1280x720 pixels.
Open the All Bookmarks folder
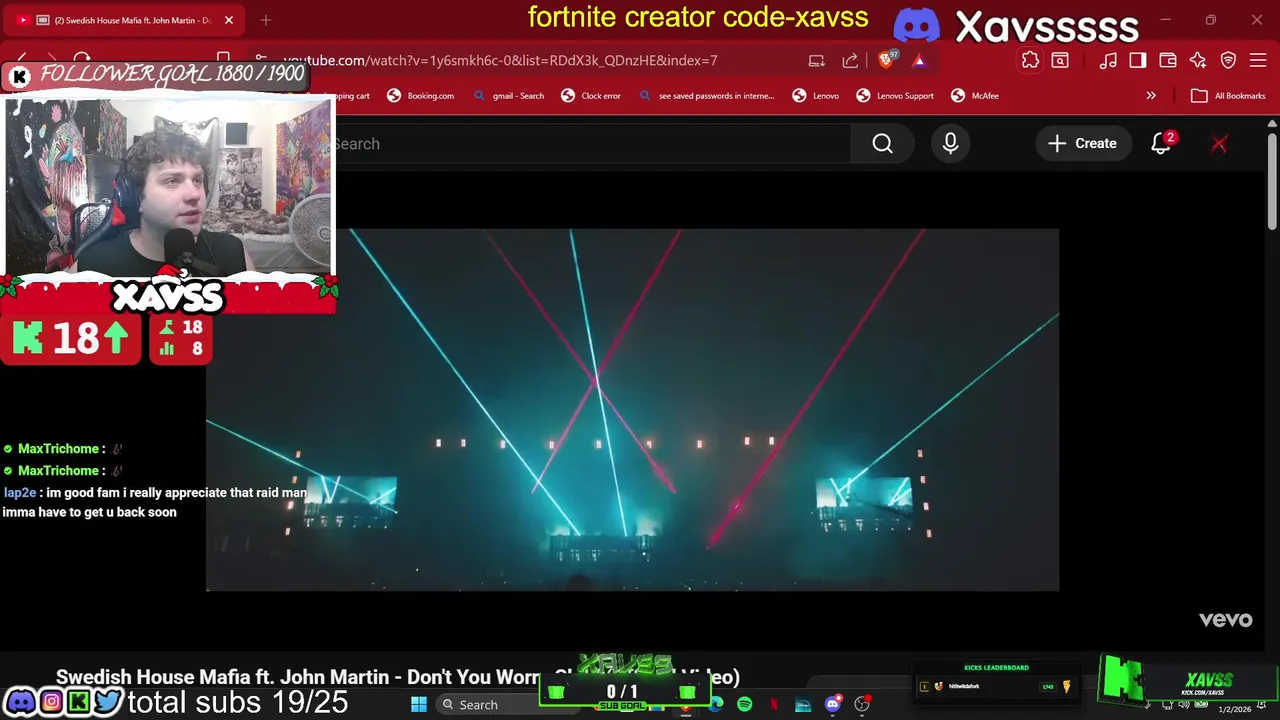coord(1228,96)
